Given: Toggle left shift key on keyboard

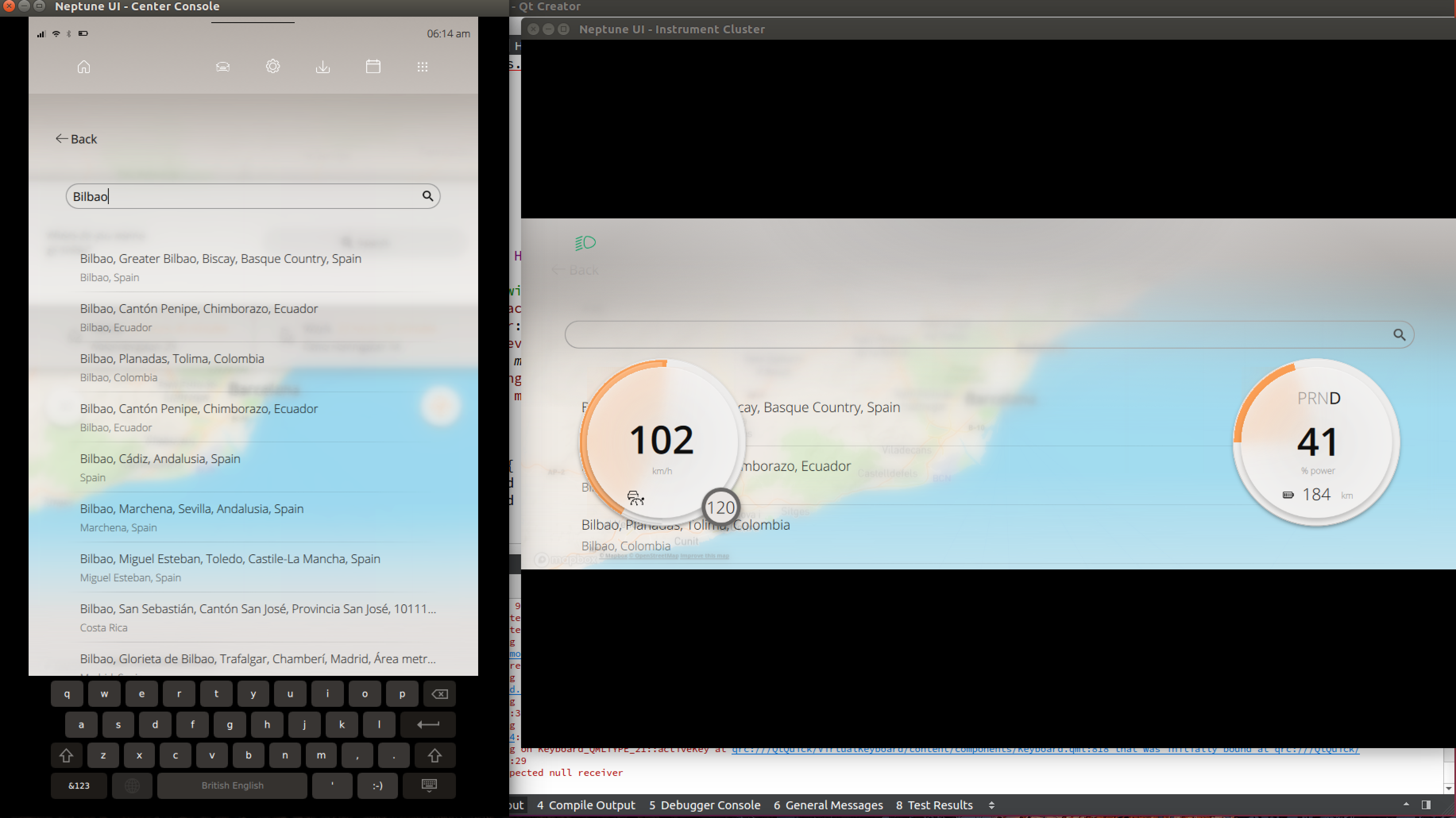Looking at the screenshot, I should (x=66, y=755).
